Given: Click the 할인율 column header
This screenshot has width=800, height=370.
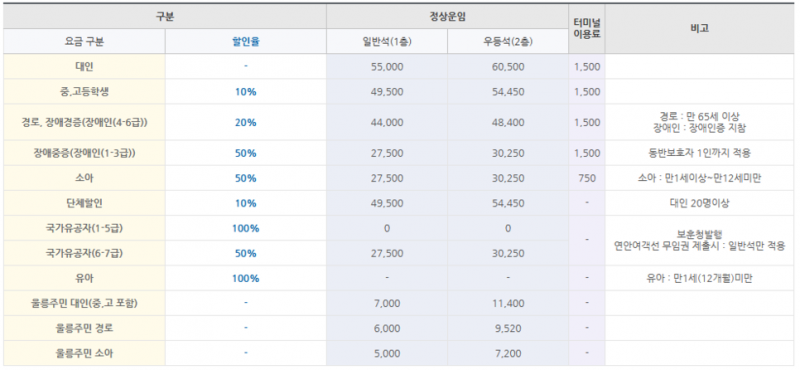Looking at the screenshot, I should coord(245,42).
